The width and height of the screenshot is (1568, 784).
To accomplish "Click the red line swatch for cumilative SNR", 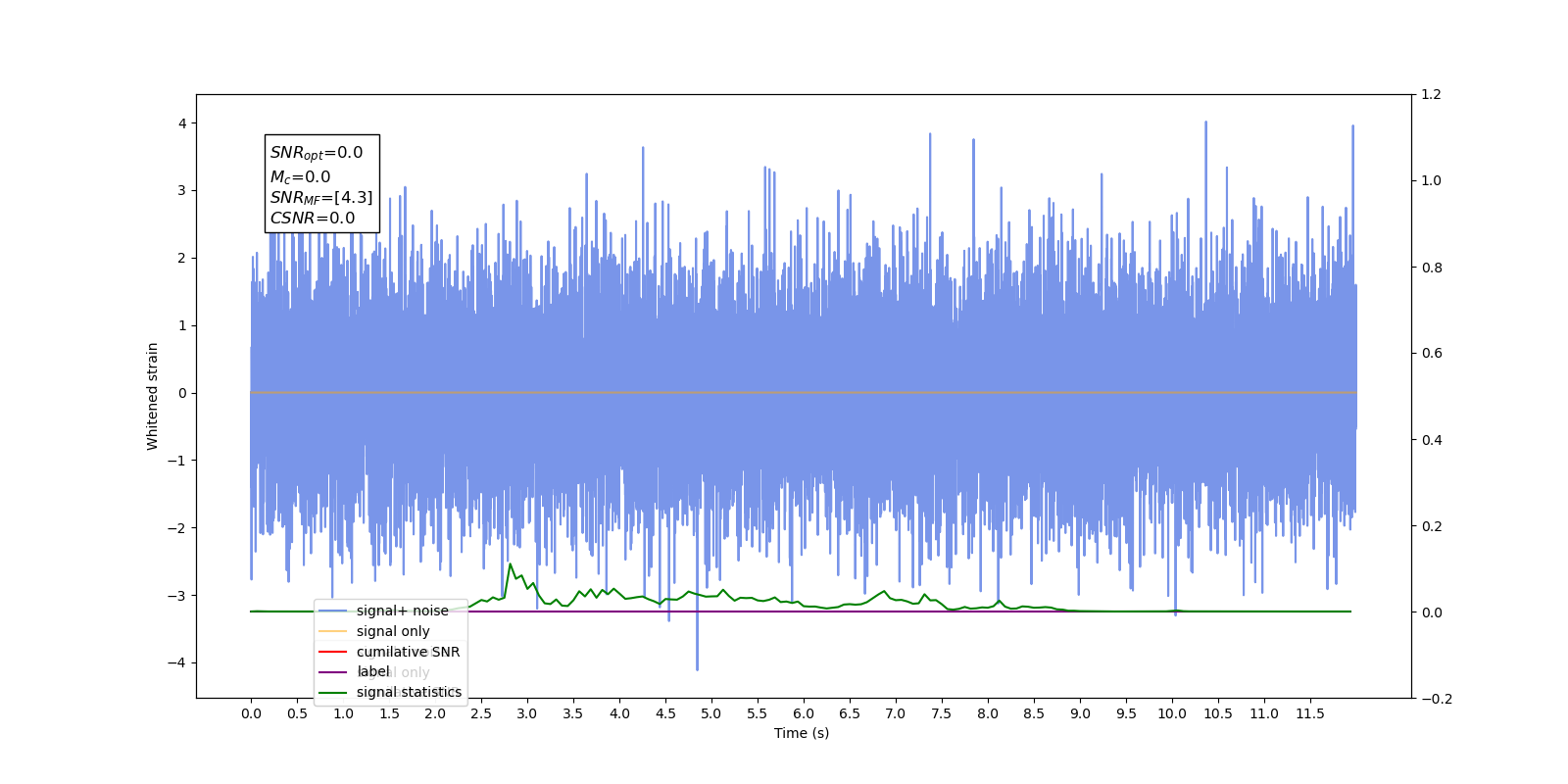I will (333, 652).
